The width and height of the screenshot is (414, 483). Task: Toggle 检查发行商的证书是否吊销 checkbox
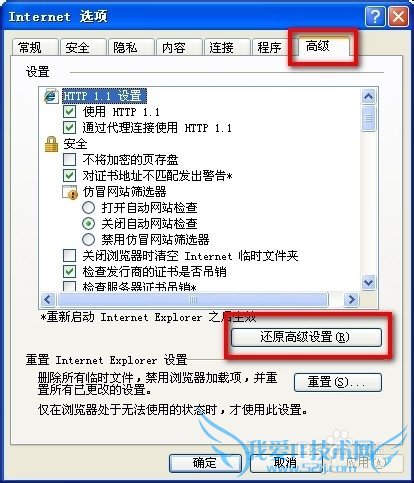(69, 271)
